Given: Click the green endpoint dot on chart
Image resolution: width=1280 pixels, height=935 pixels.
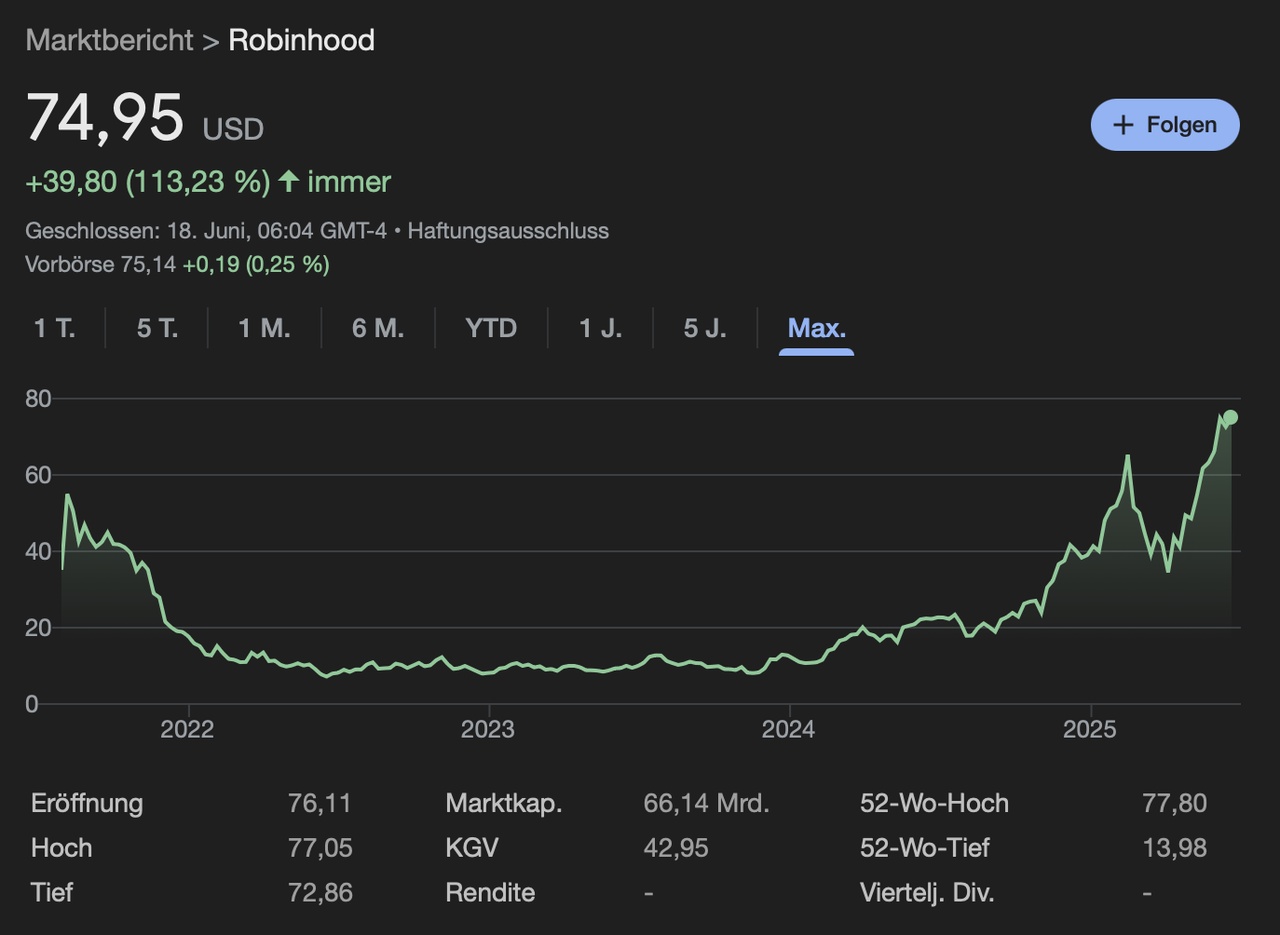Looking at the screenshot, I should pos(1231,417).
